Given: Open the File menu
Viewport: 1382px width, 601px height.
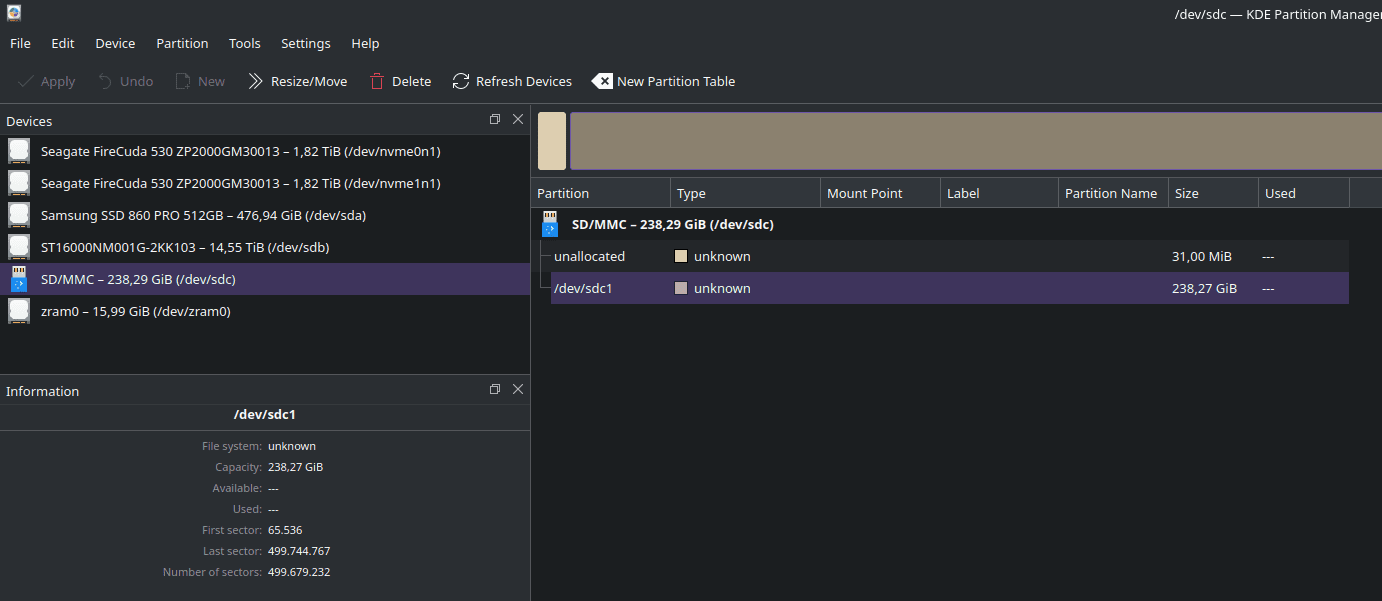Looking at the screenshot, I should click(20, 43).
